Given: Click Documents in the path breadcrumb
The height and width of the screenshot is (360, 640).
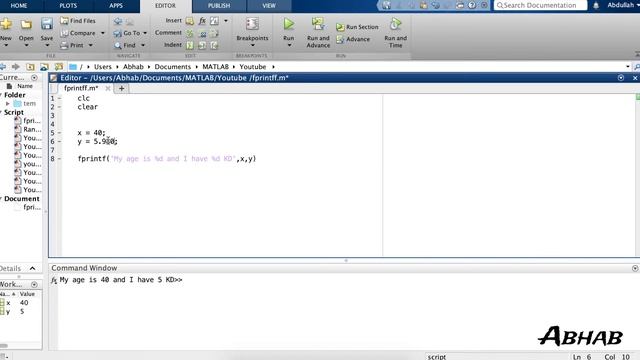Looking at the screenshot, I should 172,67.
